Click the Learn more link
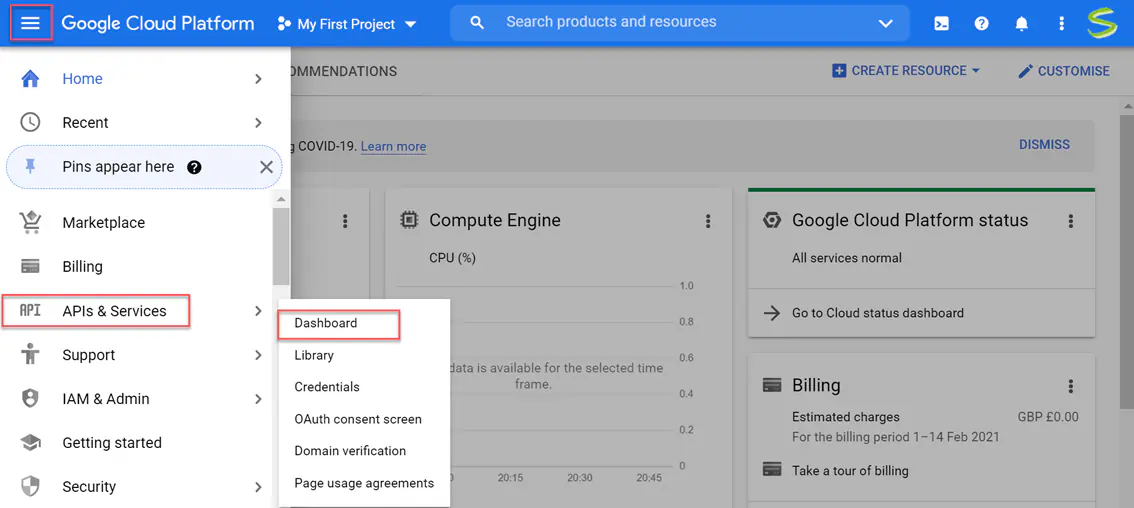Viewport: 1134px width, 508px height. click(x=393, y=146)
